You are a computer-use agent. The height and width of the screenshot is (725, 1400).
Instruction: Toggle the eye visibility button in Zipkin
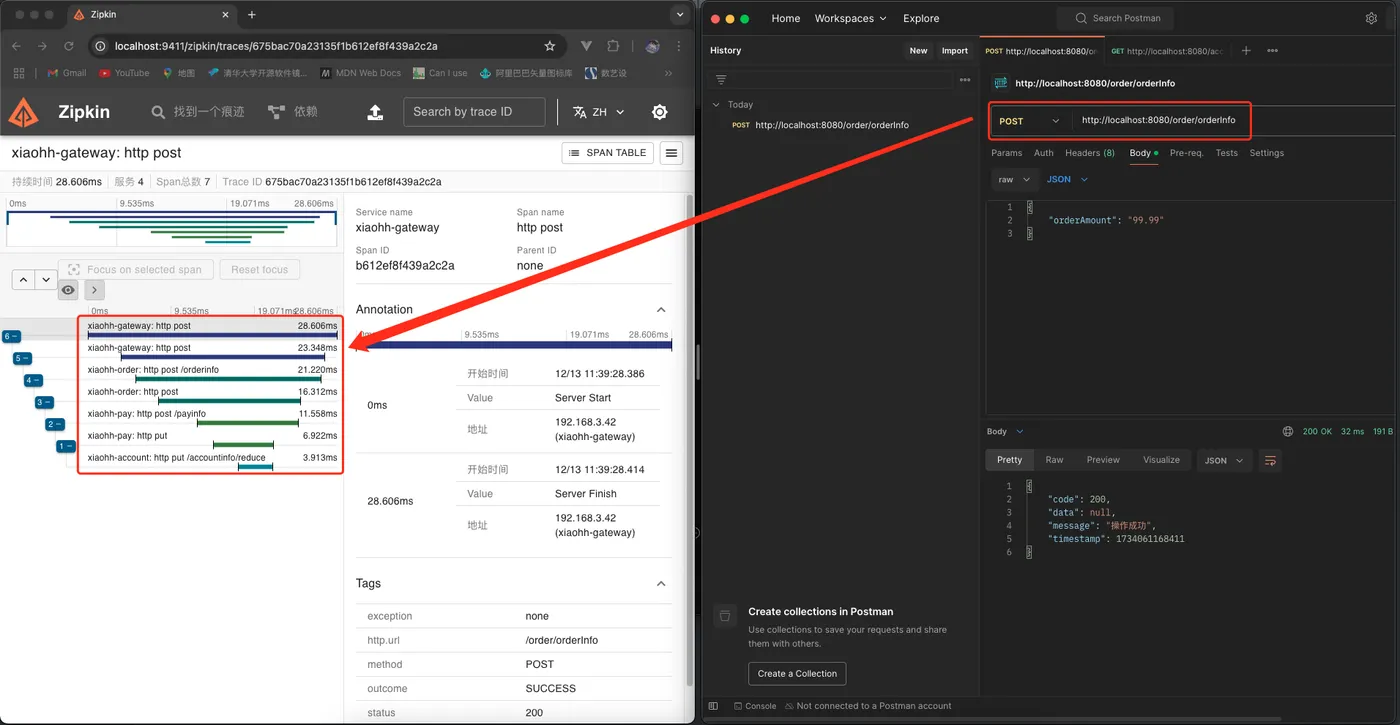(x=68, y=290)
